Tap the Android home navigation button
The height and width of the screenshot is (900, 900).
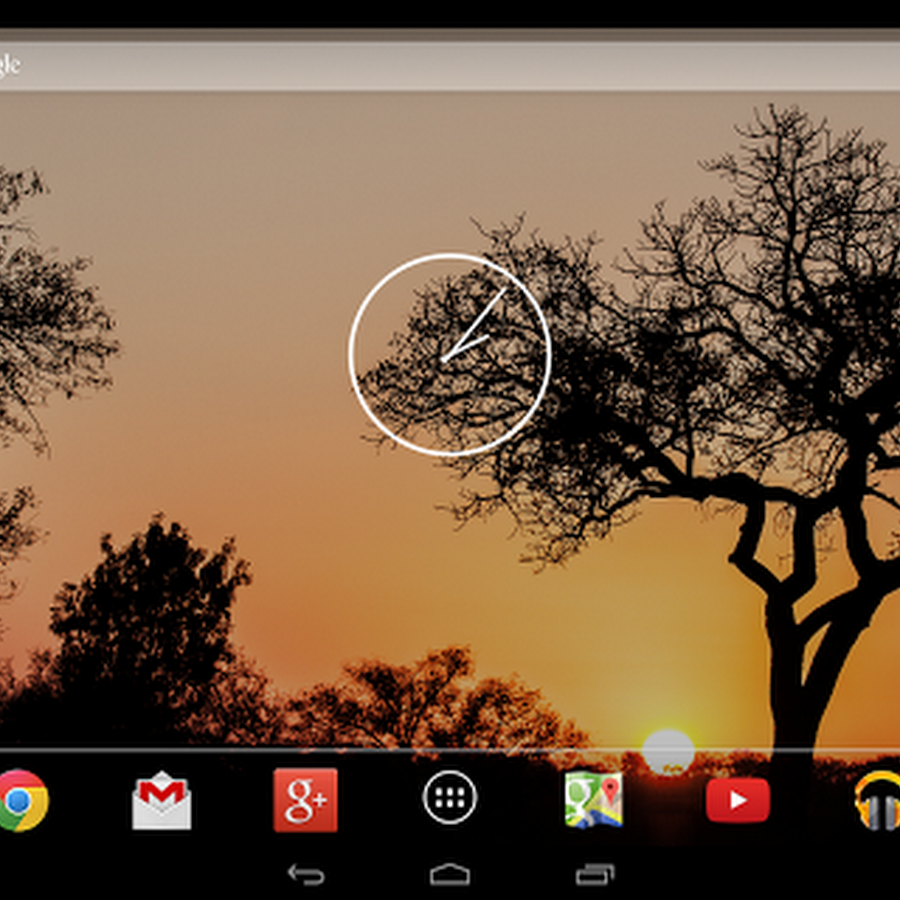[x=450, y=875]
